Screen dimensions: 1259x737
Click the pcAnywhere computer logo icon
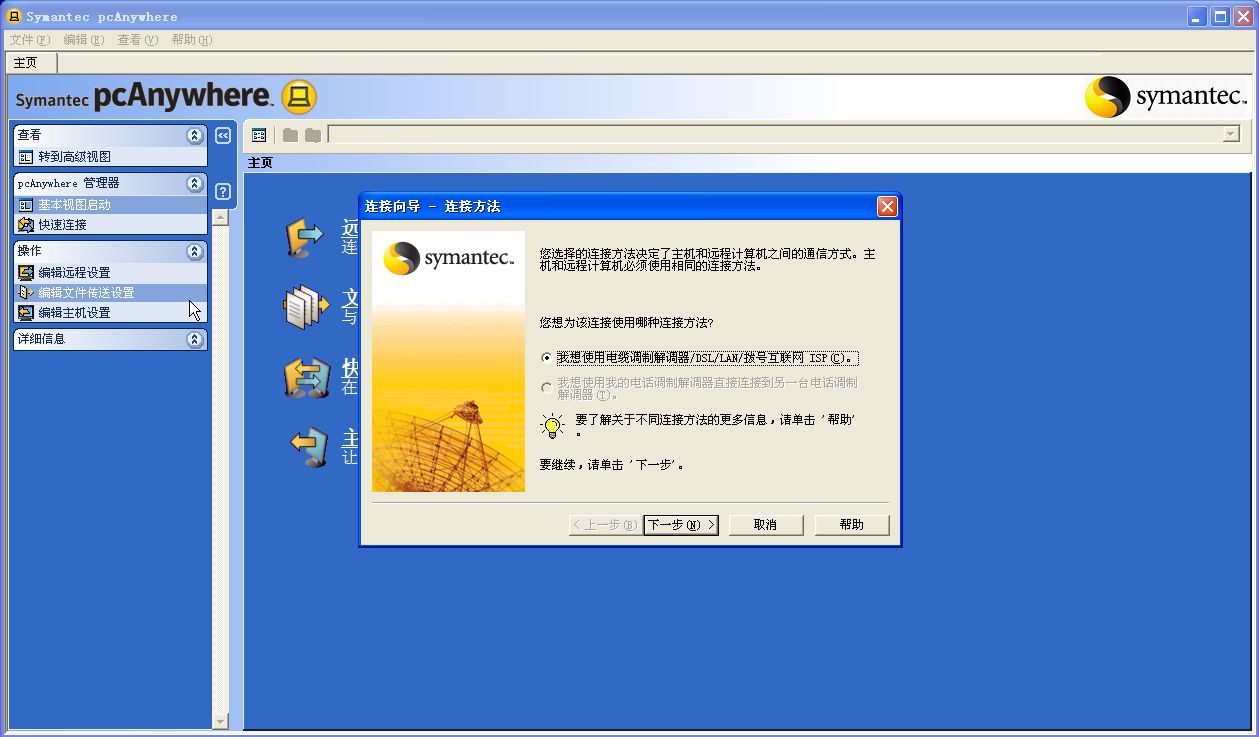tap(299, 97)
